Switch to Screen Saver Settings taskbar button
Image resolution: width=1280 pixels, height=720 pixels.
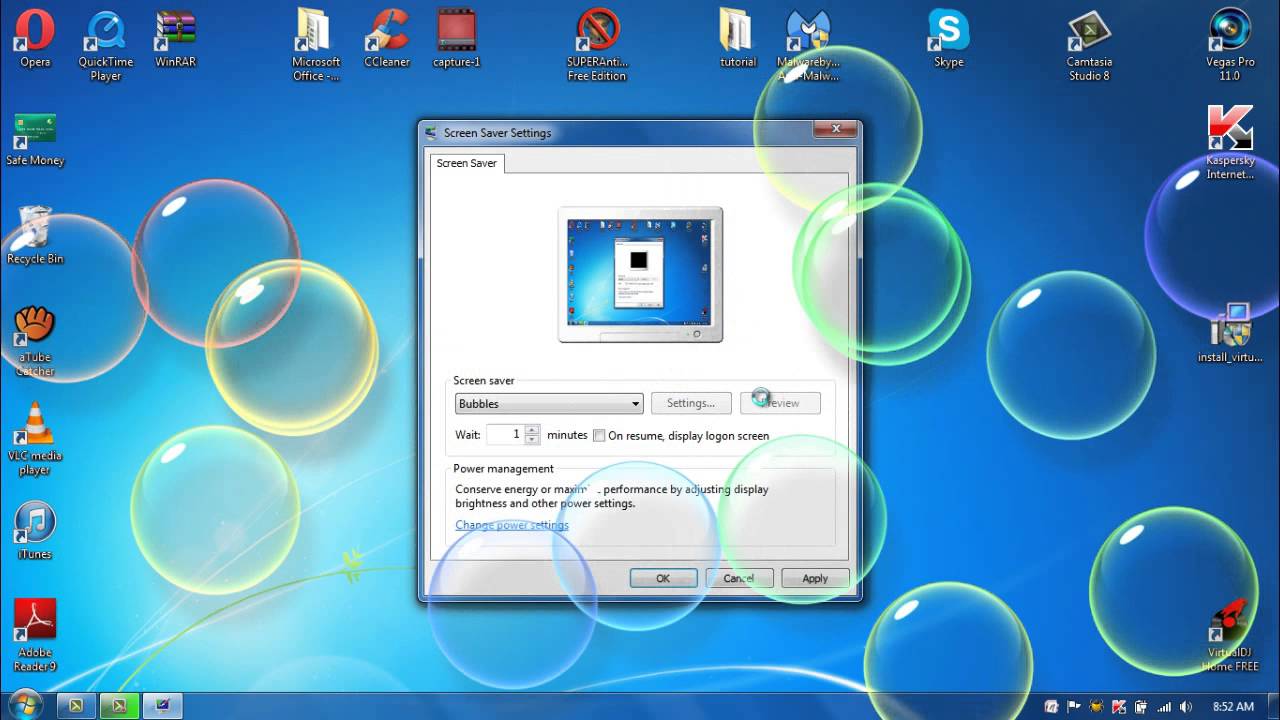click(x=162, y=706)
